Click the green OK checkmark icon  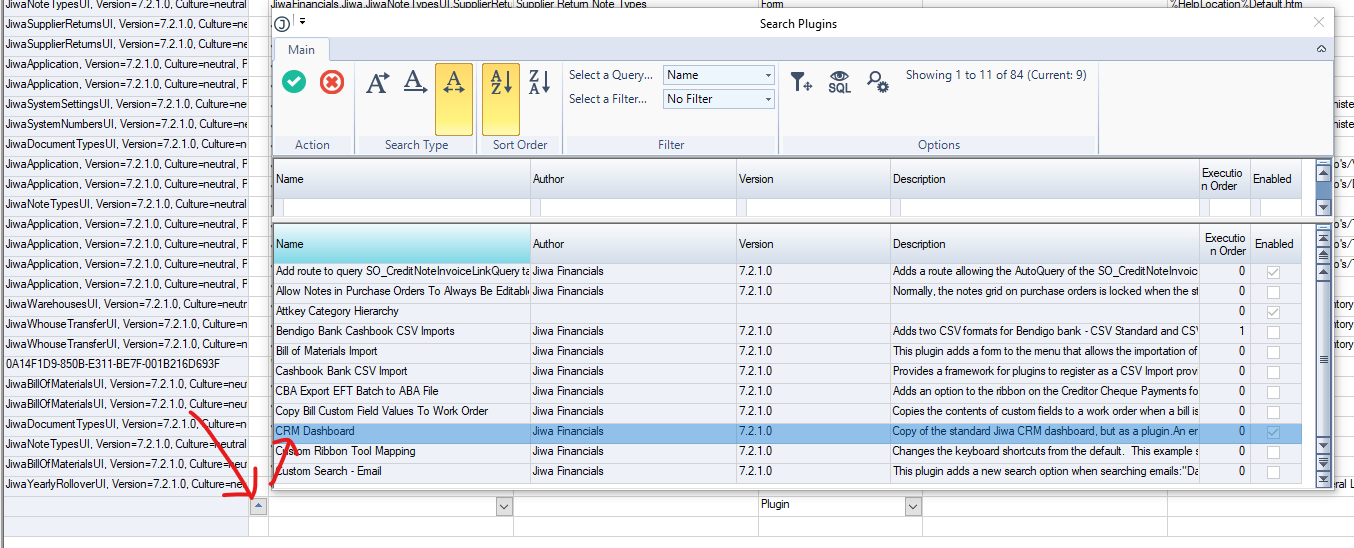tap(294, 83)
